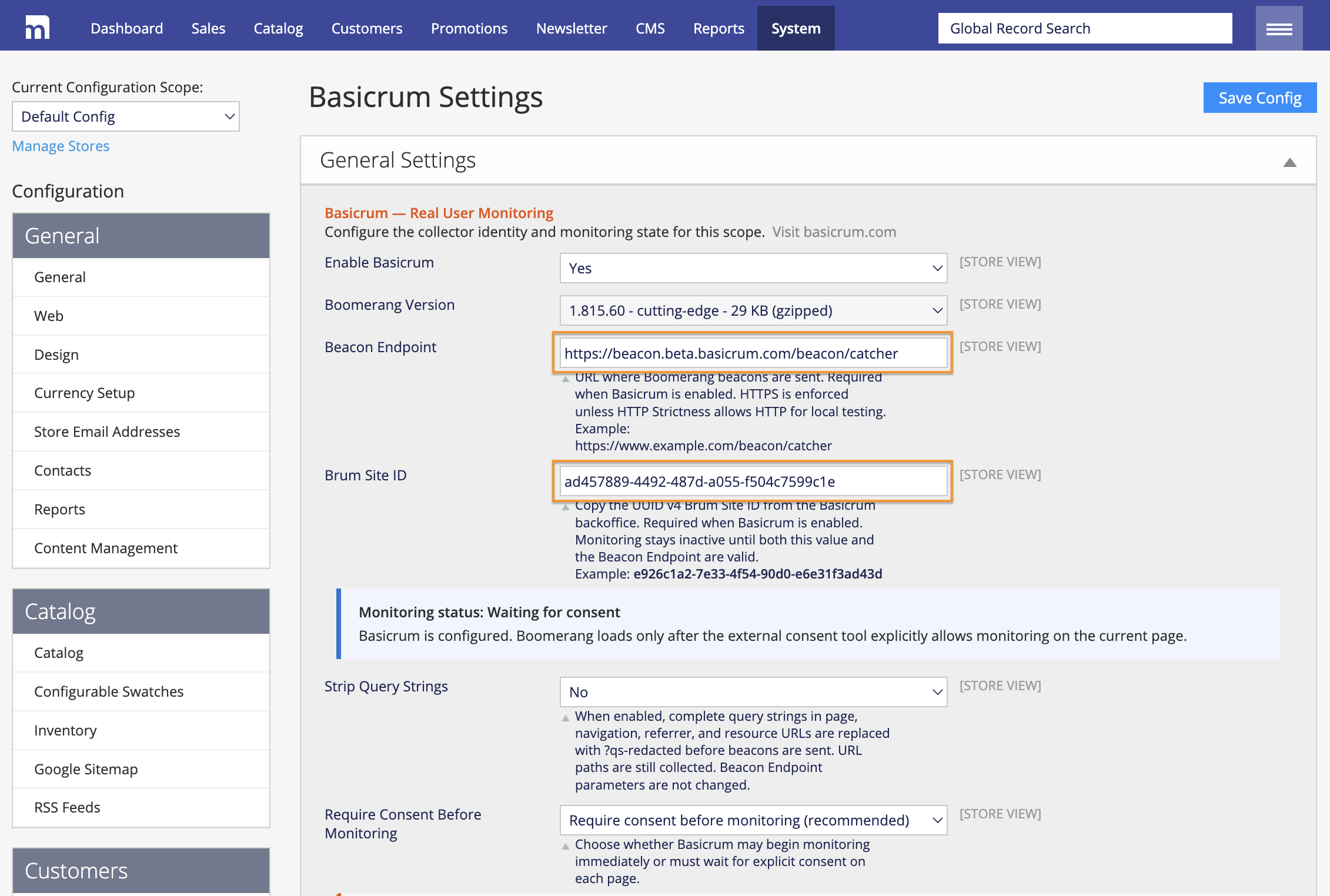
Task: Open the System menu
Action: (x=796, y=28)
